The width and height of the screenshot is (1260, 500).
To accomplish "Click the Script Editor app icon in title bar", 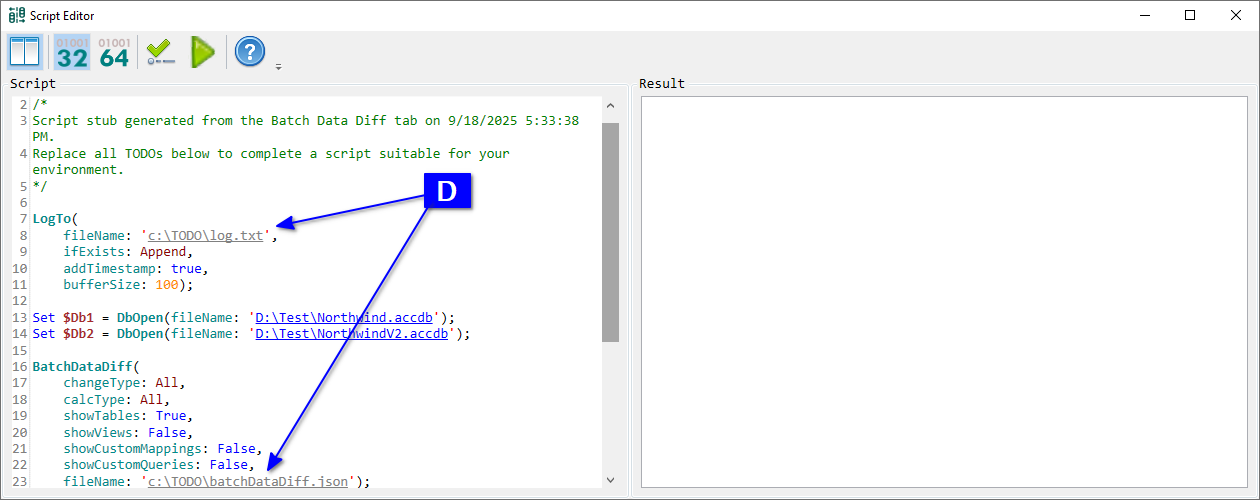I will [x=16, y=15].
